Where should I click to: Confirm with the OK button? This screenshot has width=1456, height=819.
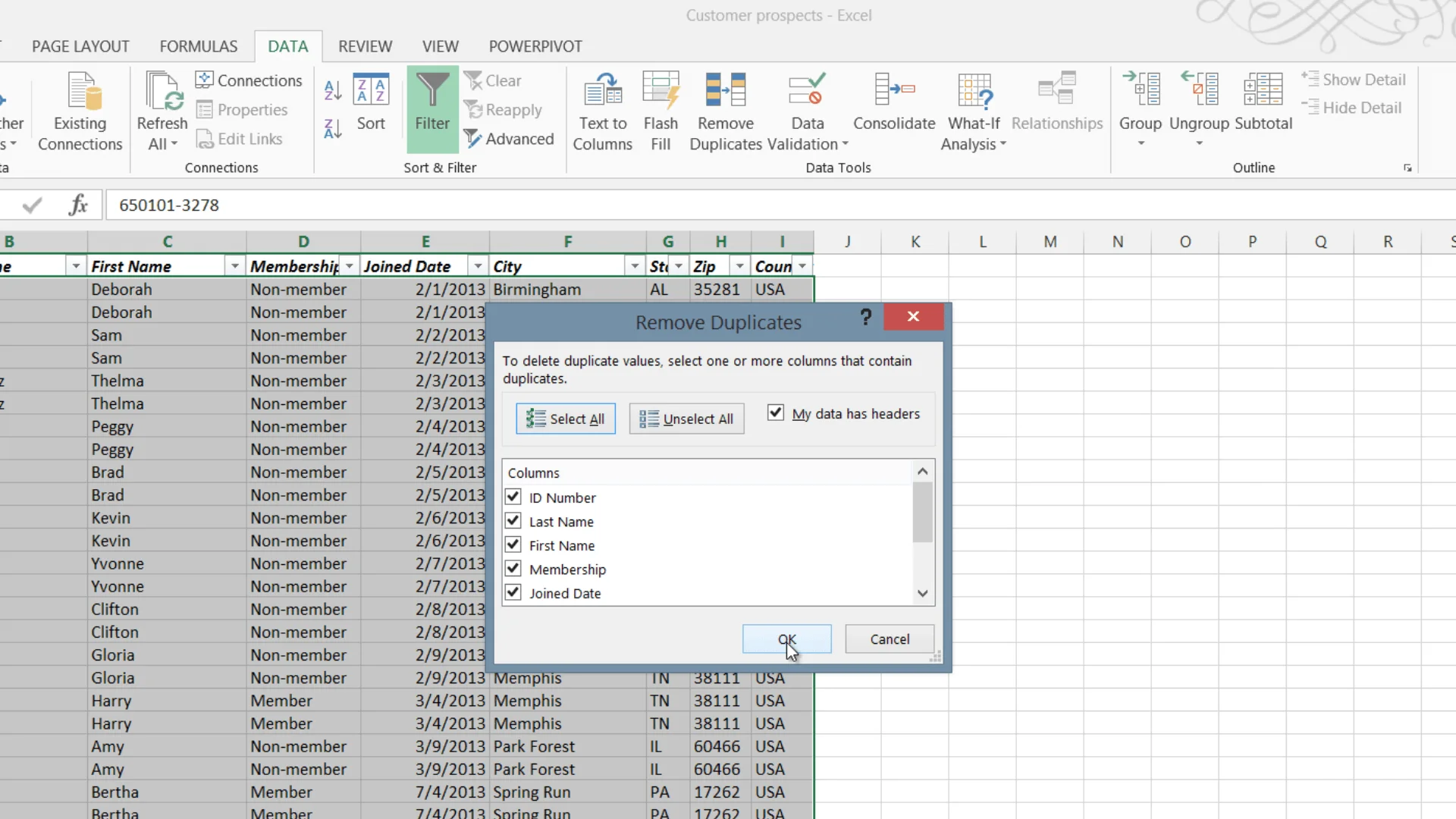pos(787,639)
